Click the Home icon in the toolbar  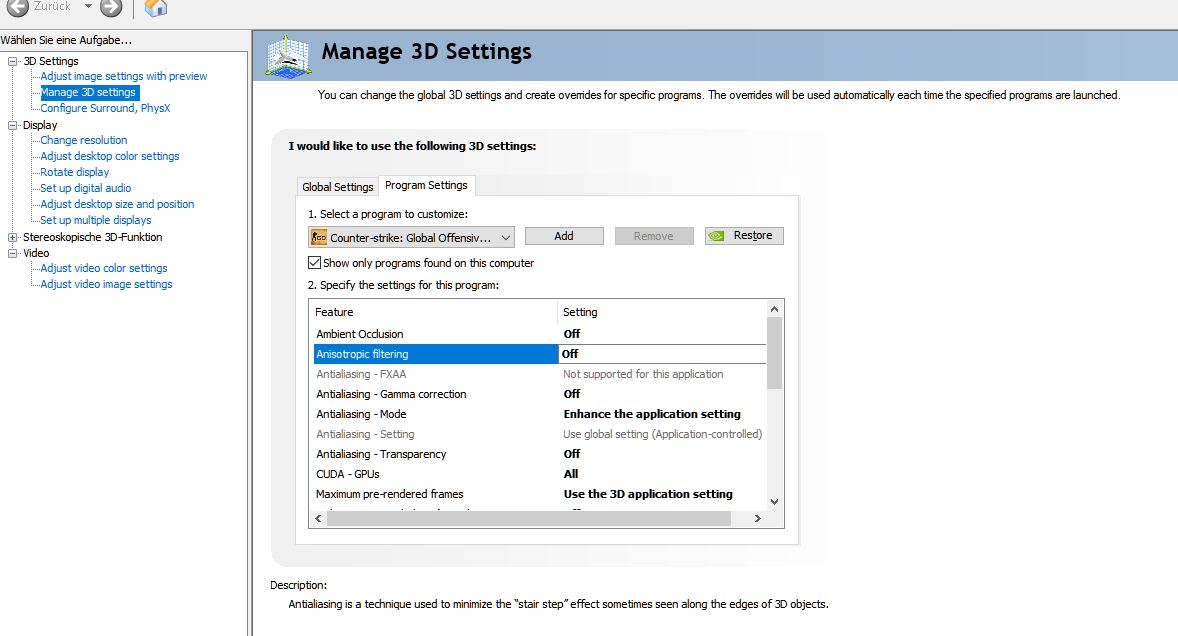click(x=155, y=8)
